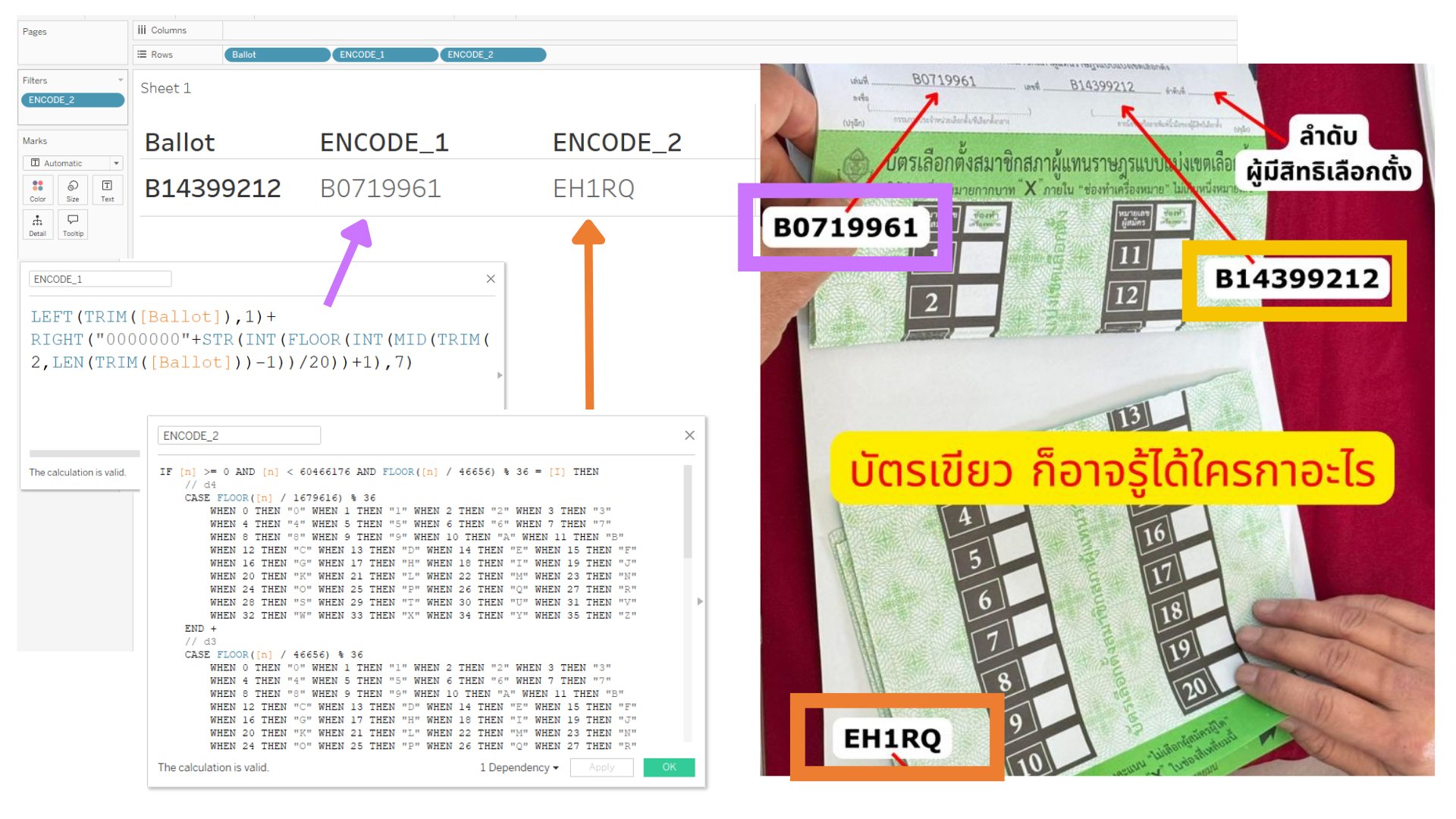Screen dimensions: 1456x819
Task: Click the Columns shelf icon
Action: click(x=142, y=30)
